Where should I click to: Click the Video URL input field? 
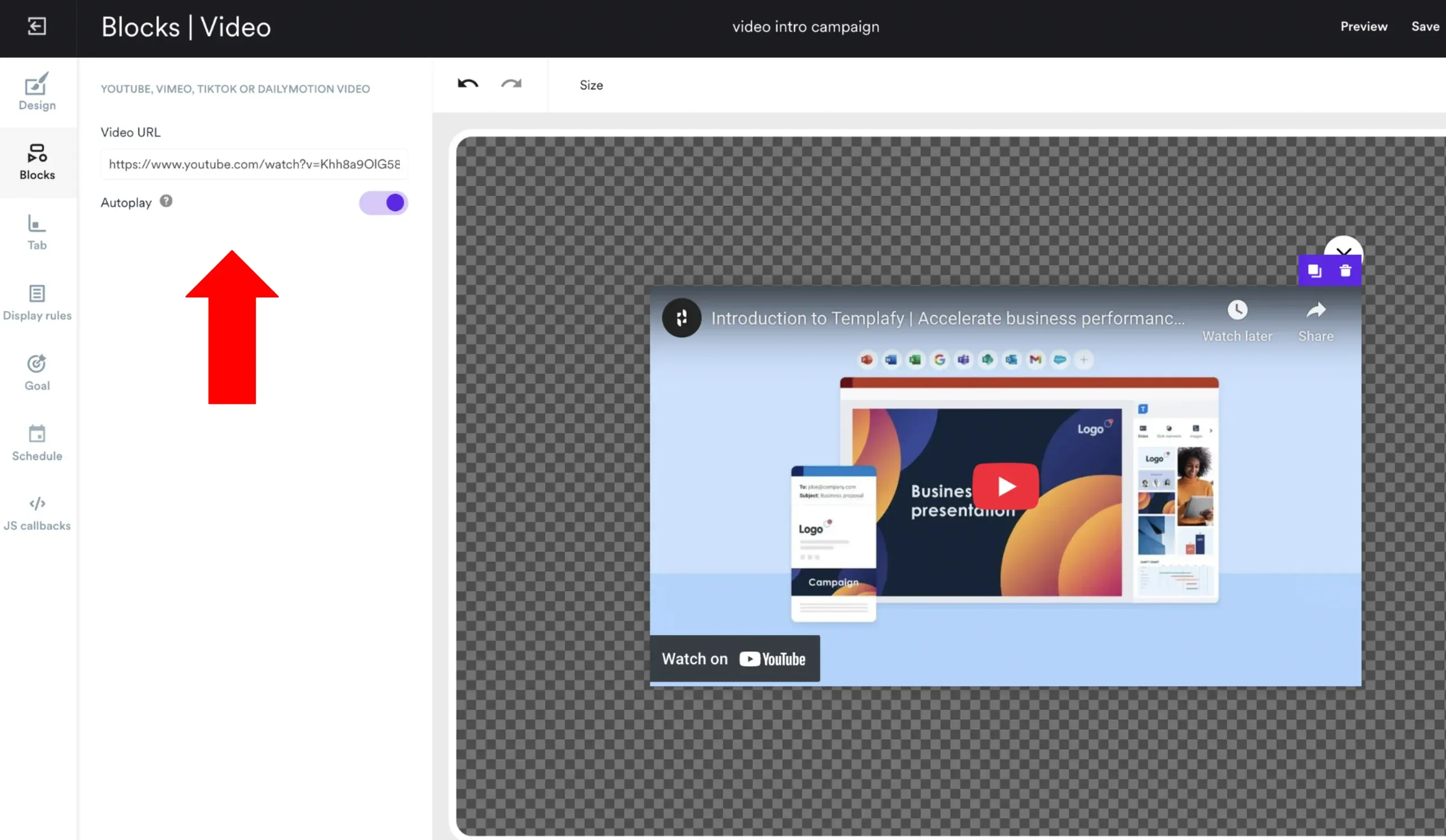click(254, 164)
